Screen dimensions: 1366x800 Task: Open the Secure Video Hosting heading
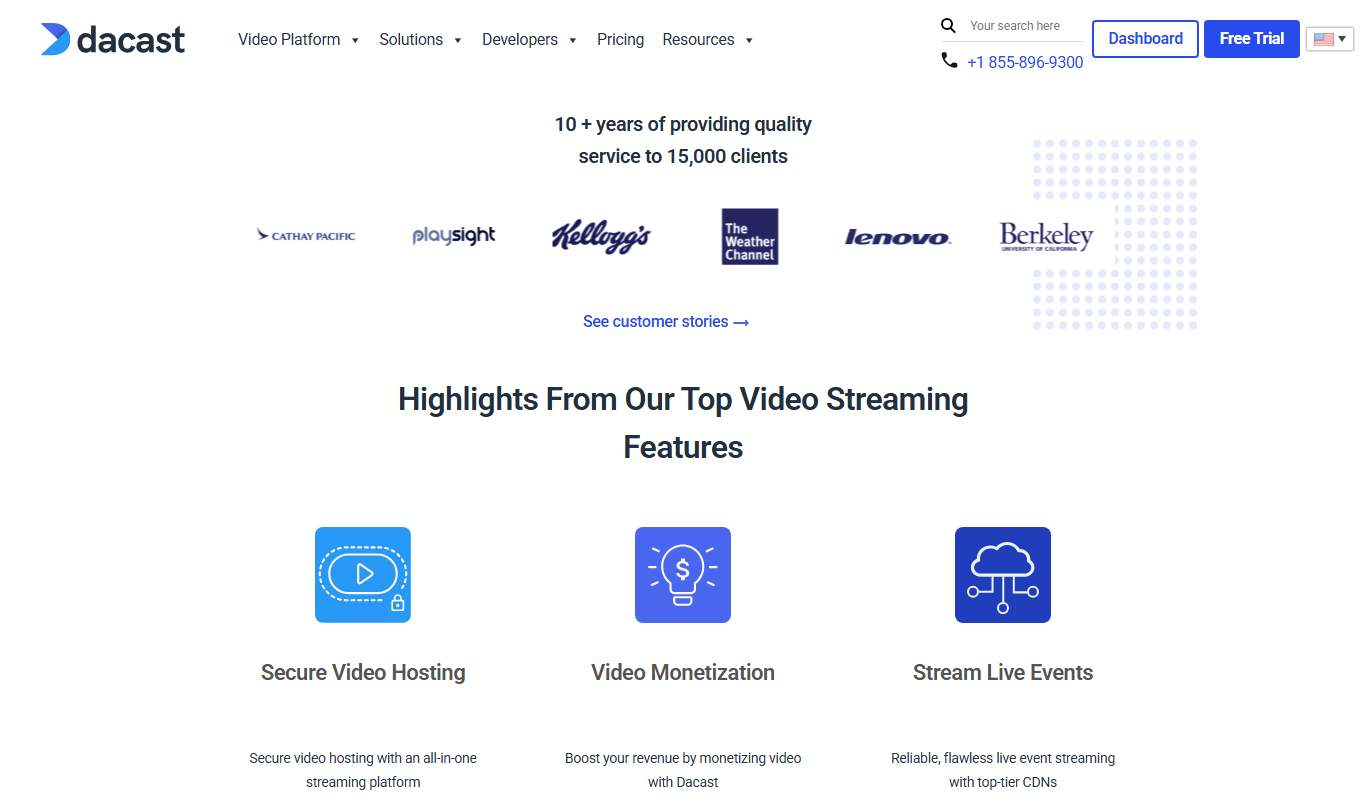pyautogui.click(x=363, y=672)
